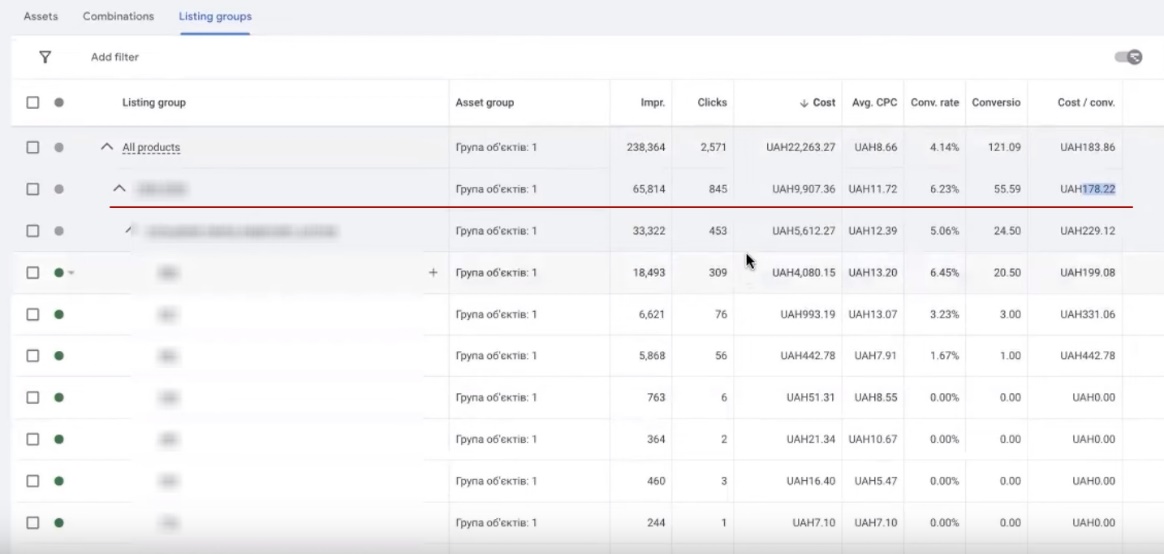Click green status dot in 5,868 impressions row
1164x554 pixels.
pos(58,356)
